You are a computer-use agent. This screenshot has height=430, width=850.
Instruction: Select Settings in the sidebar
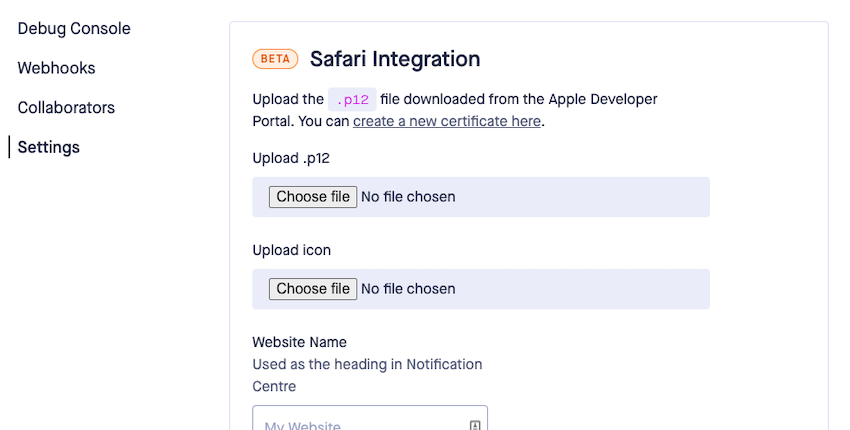(x=48, y=147)
